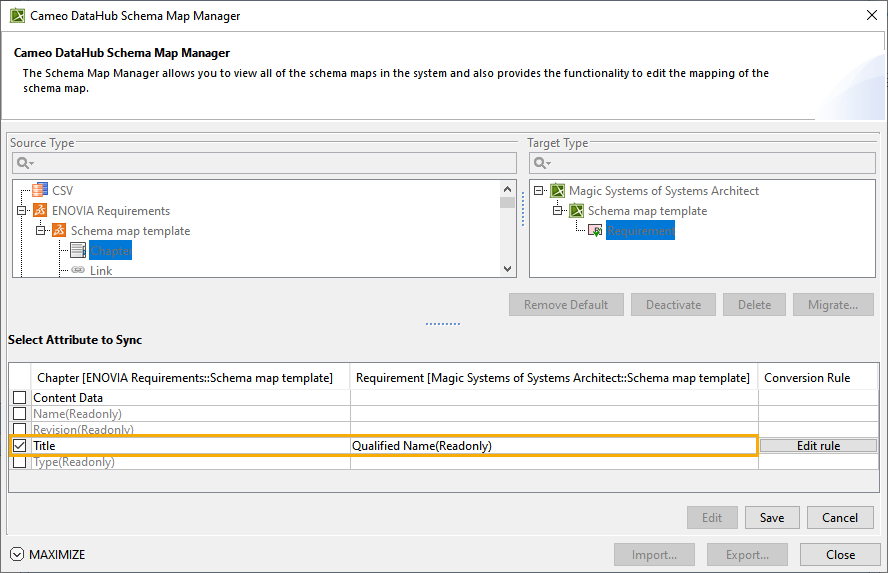The width and height of the screenshot is (888, 573).
Task: Click the ENOVIA Requirements icon
Action: (40, 211)
